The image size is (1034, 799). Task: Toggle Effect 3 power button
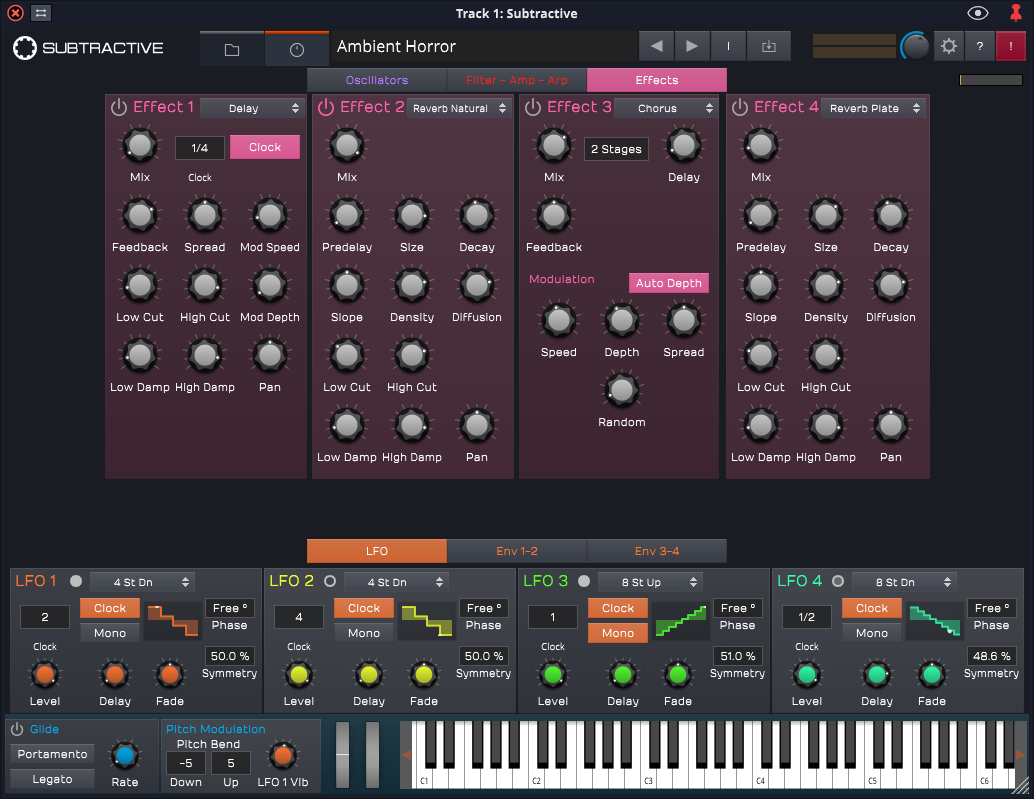tap(533, 107)
